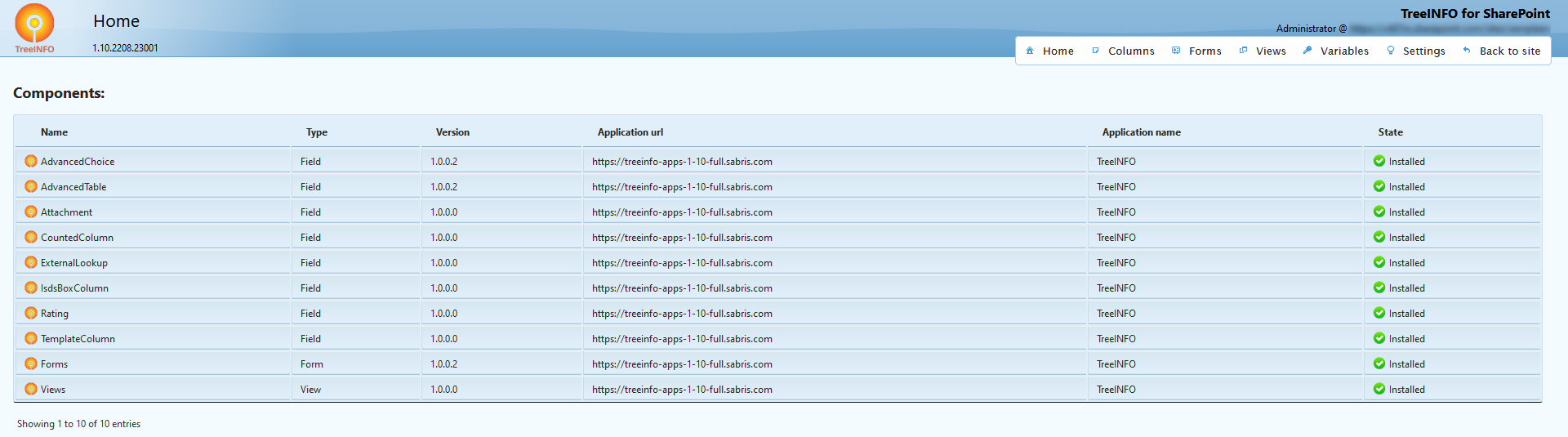Click TreeINFO application name in Attachment row
Viewport: 1568px width, 437px height.
click(x=1116, y=212)
